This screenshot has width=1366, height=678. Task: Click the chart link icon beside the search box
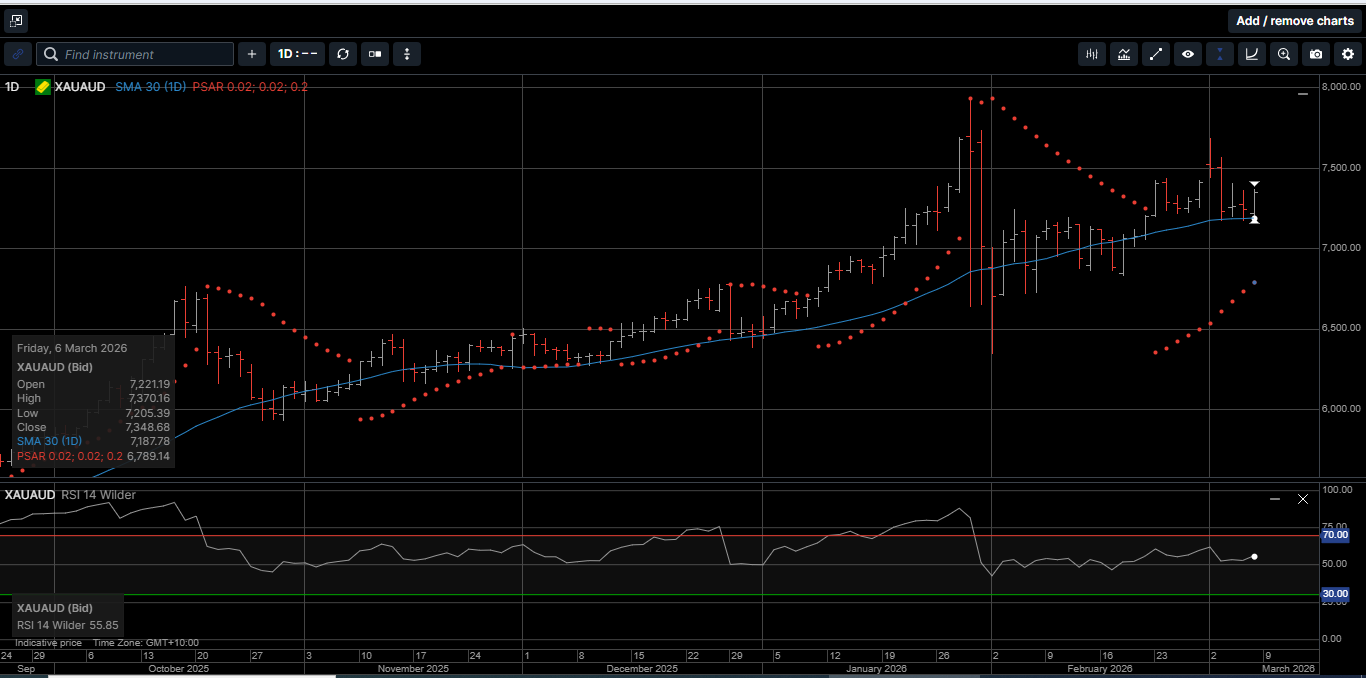click(x=17, y=54)
